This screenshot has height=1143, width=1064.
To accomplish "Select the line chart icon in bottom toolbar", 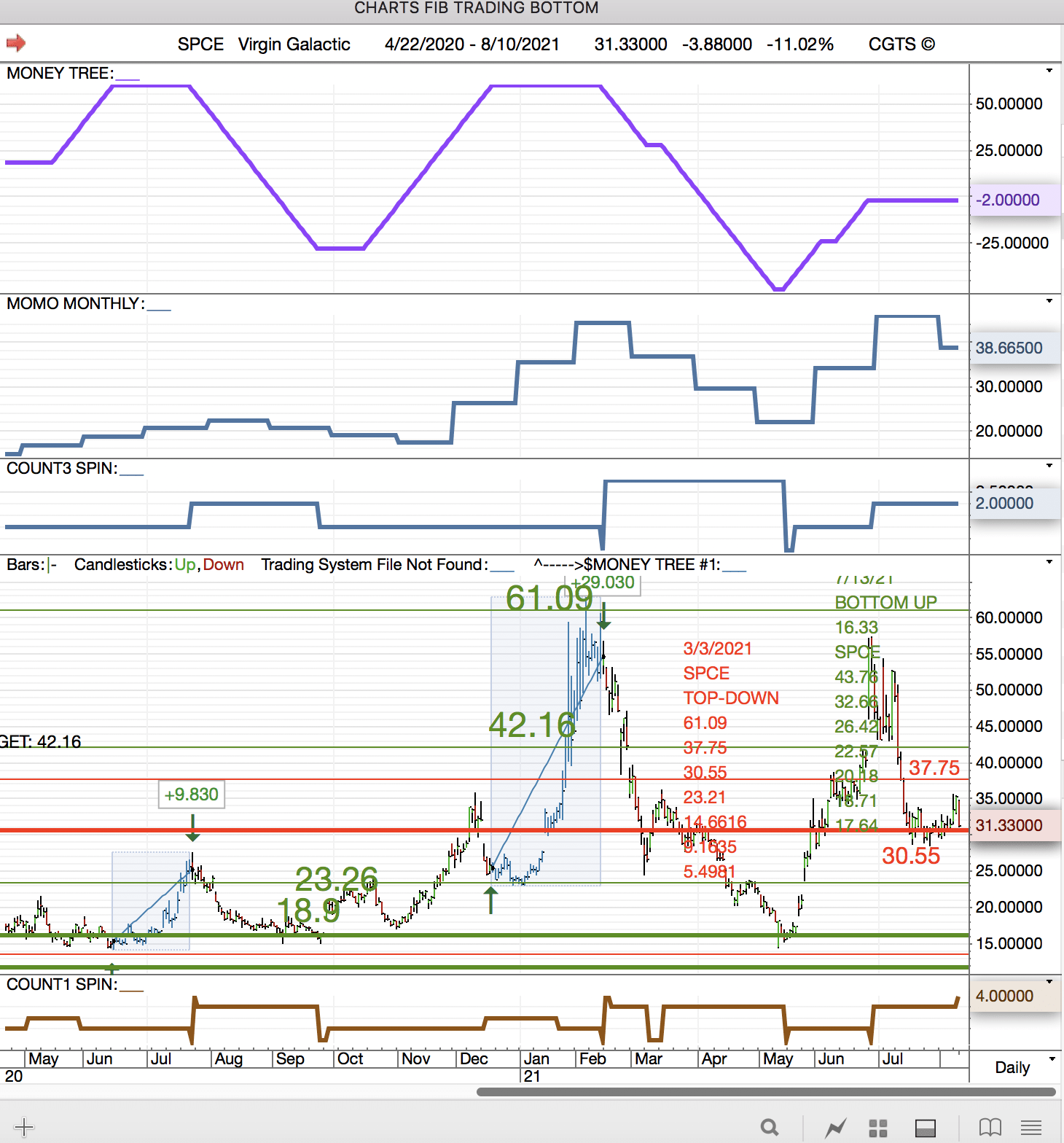I will tap(835, 1128).
